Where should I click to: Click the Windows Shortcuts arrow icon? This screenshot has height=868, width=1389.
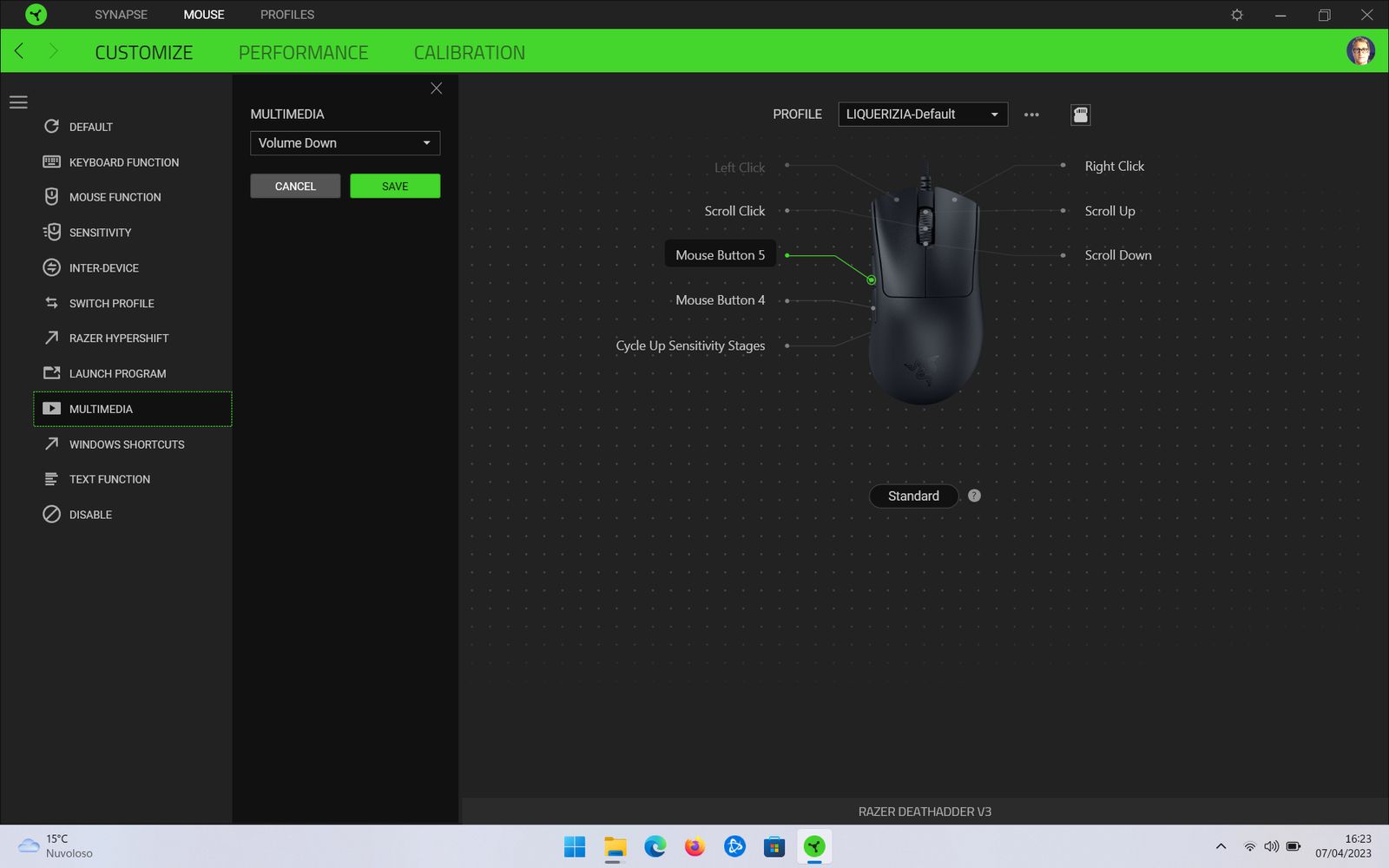click(51, 444)
